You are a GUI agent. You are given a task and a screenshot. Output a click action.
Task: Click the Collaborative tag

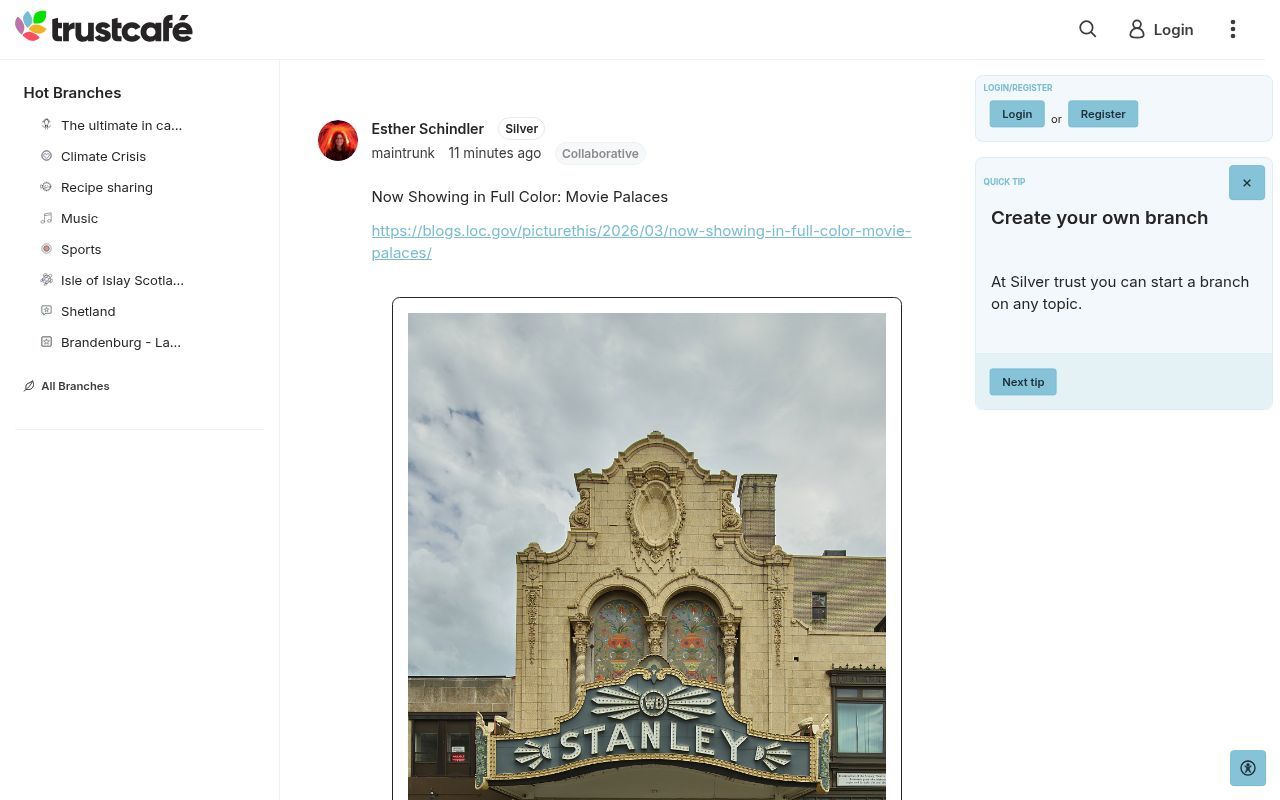pyautogui.click(x=600, y=153)
